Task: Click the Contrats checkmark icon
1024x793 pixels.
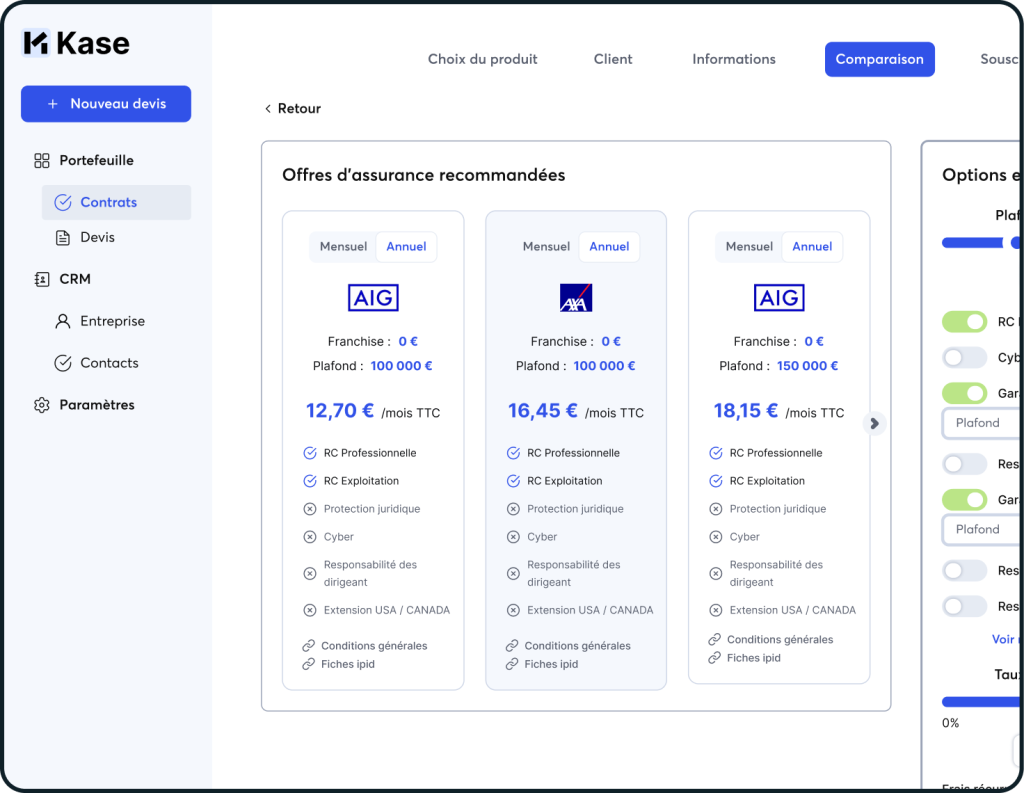Action: pos(63,202)
